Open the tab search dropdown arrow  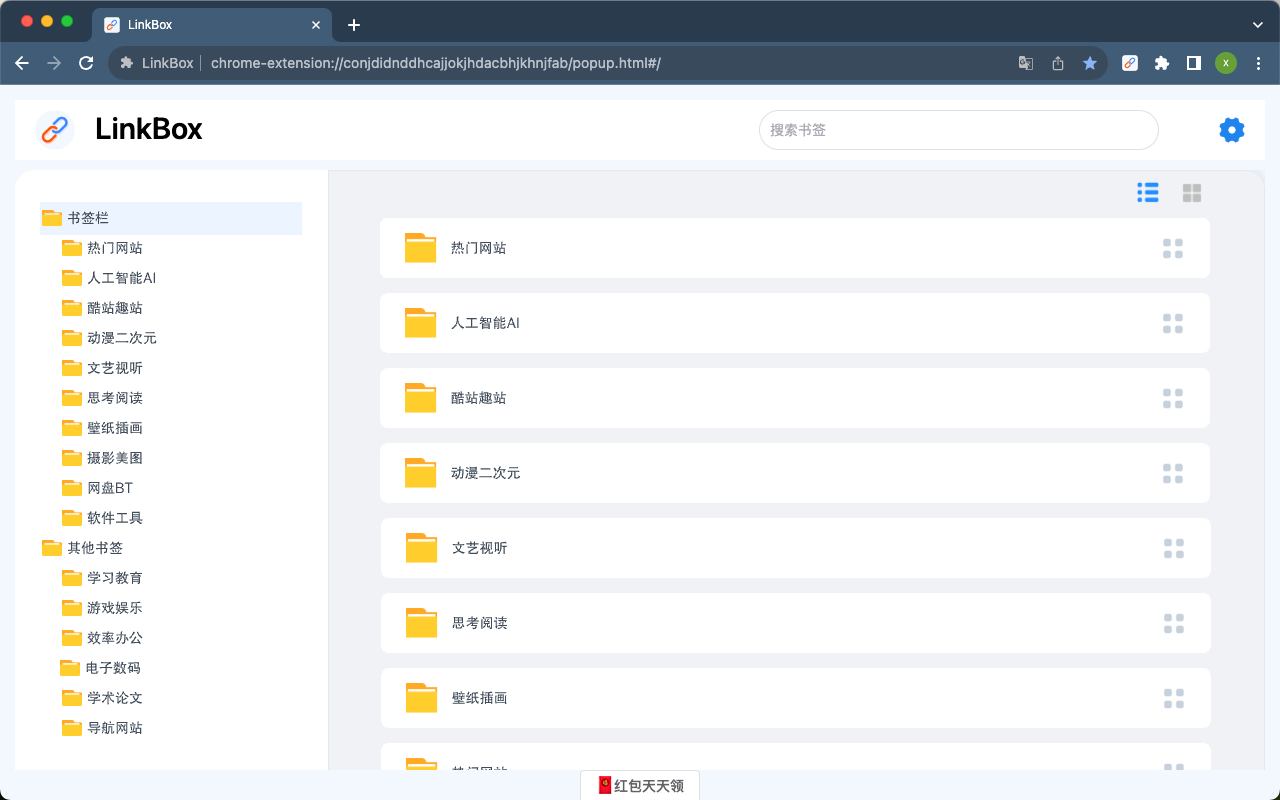(1258, 24)
